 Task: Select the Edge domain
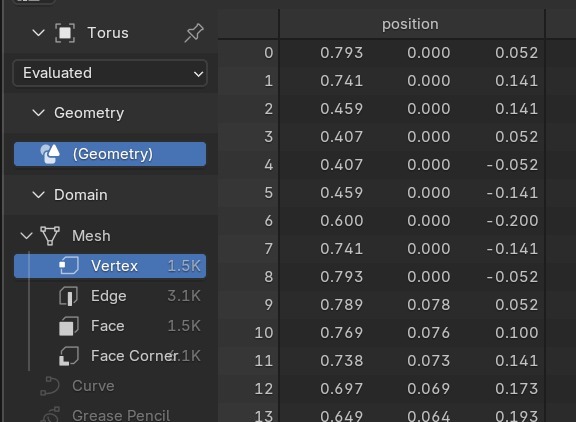click(110, 296)
